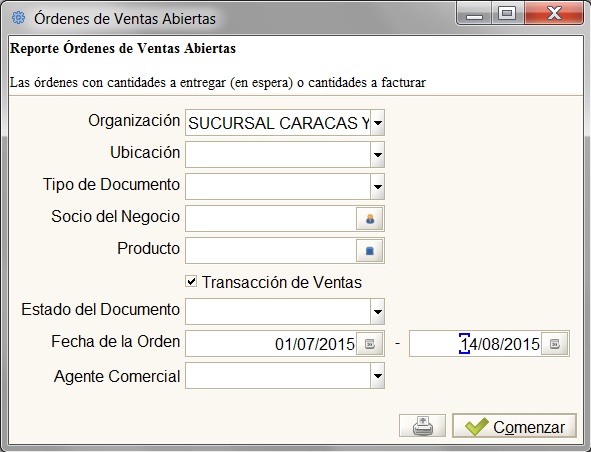This screenshot has height=452, width=591.
Task: Open Socio del Negocio partner lookup icon
Action: click(370, 219)
